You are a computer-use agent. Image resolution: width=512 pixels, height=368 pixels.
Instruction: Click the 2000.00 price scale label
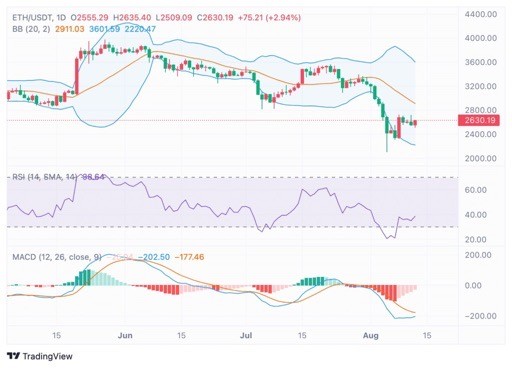481,158
